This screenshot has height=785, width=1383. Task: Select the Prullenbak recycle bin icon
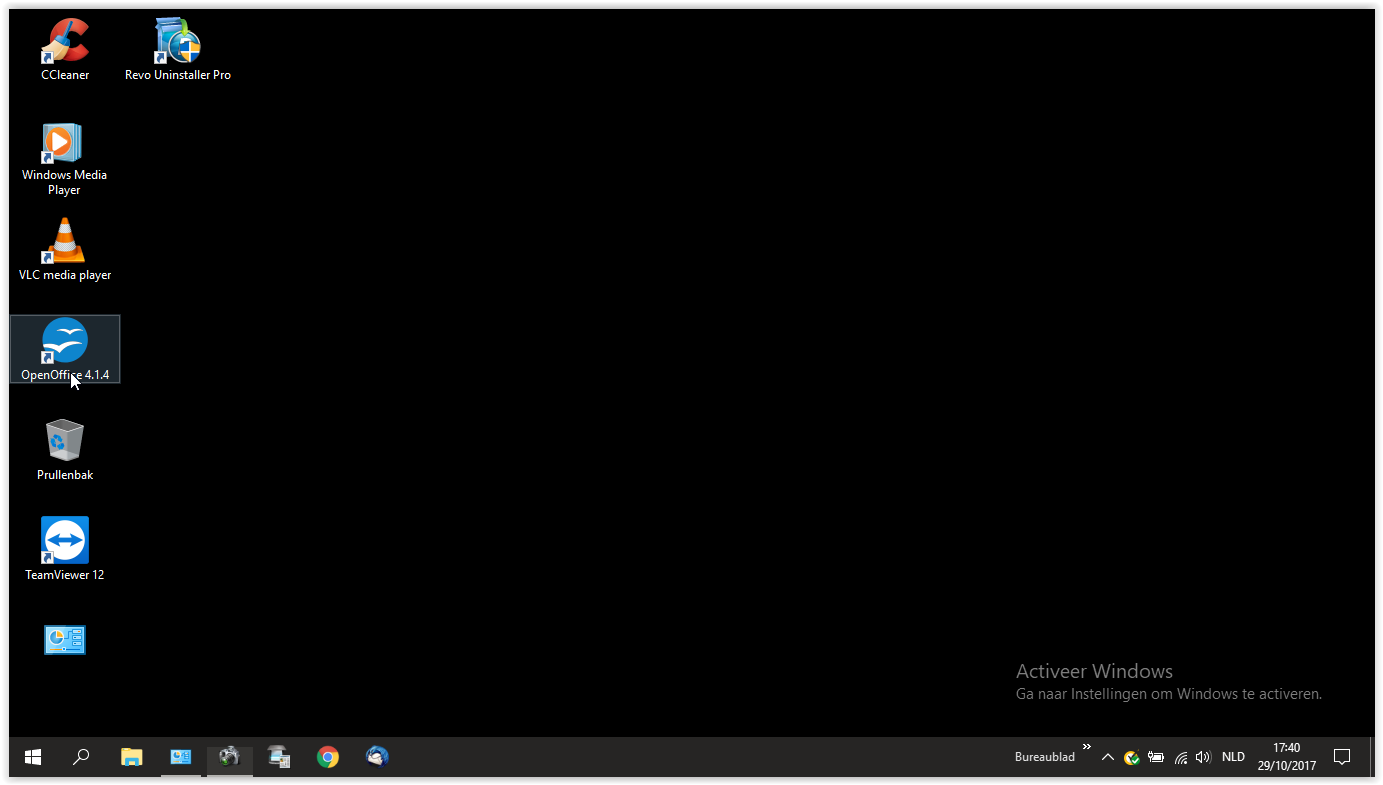[x=65, y=450]
